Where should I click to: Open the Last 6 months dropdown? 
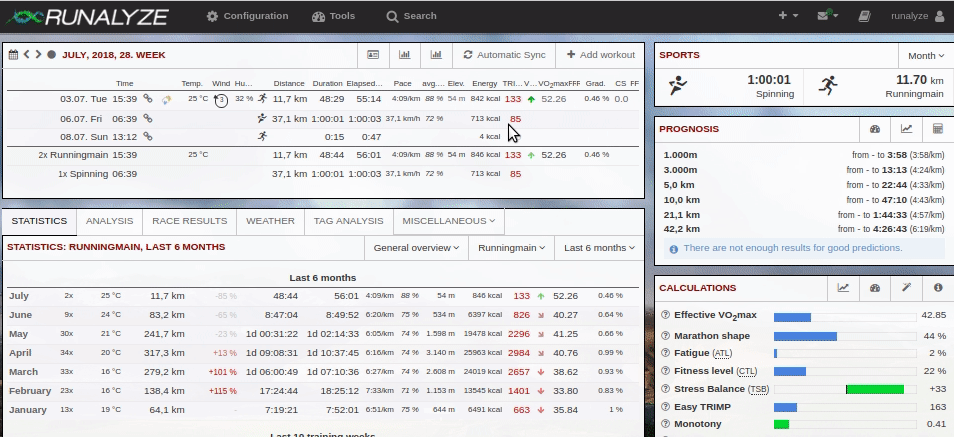[x=599, y=247]
